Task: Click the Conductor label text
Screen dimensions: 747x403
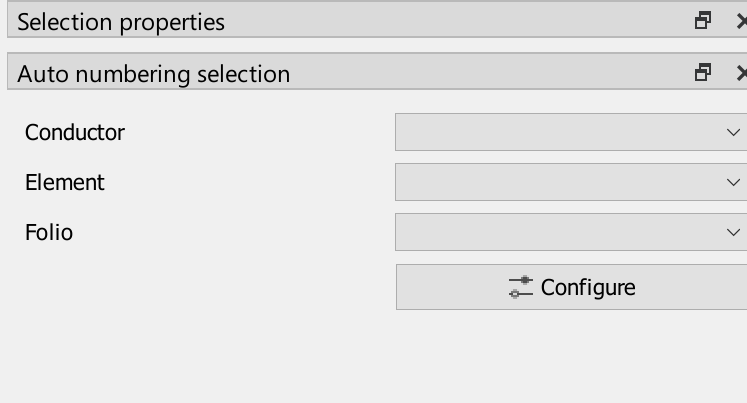Action: [75, 132]
